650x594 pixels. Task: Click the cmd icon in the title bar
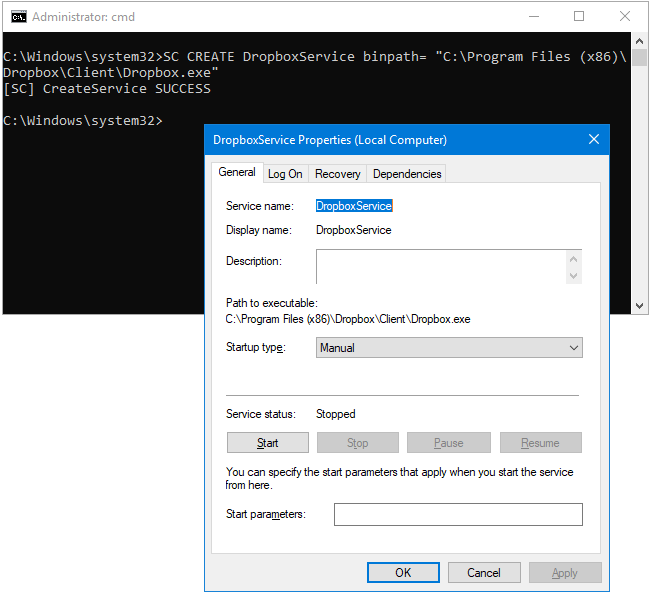[19, 17]
